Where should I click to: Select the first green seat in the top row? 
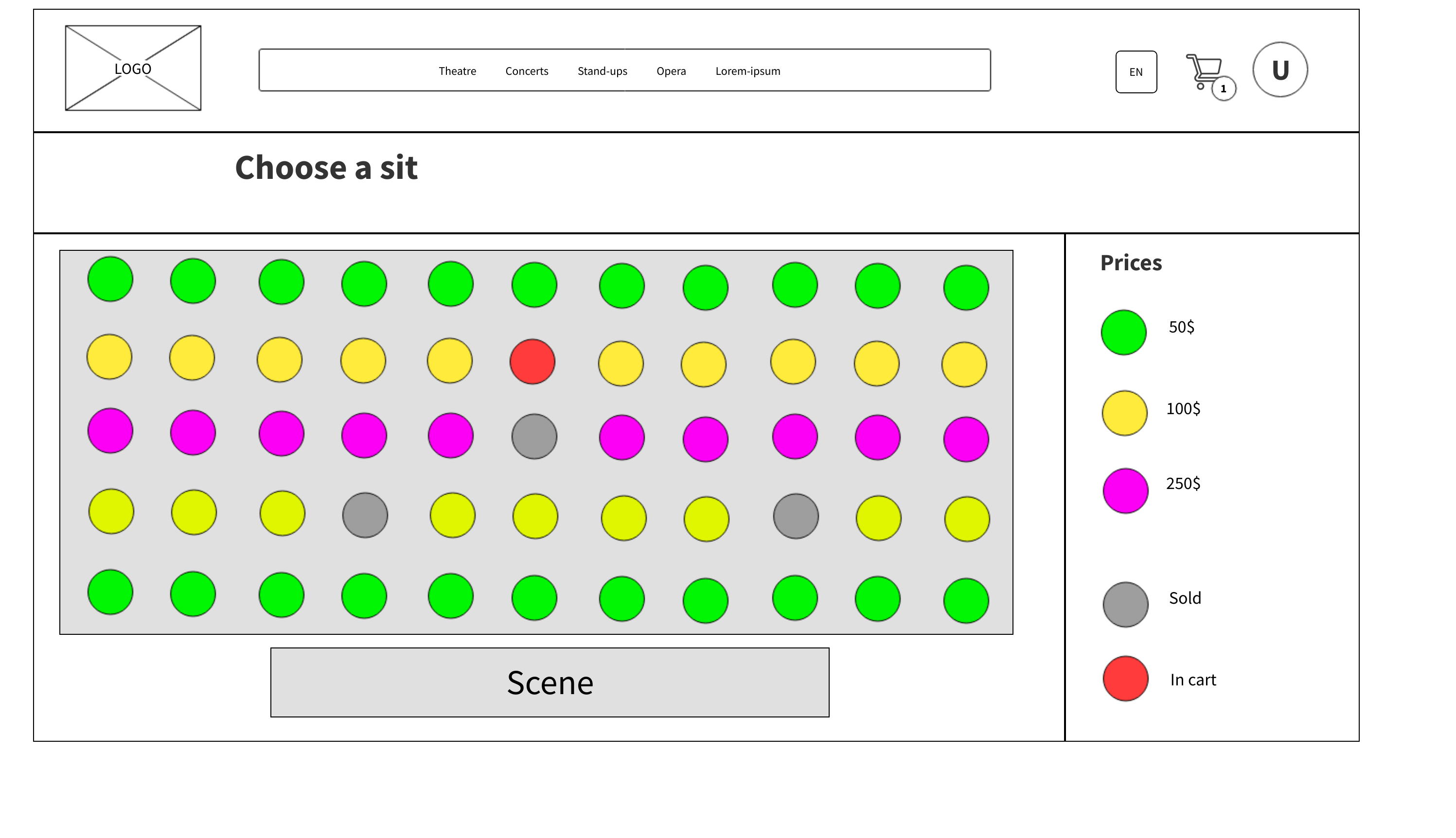[110, 279]
